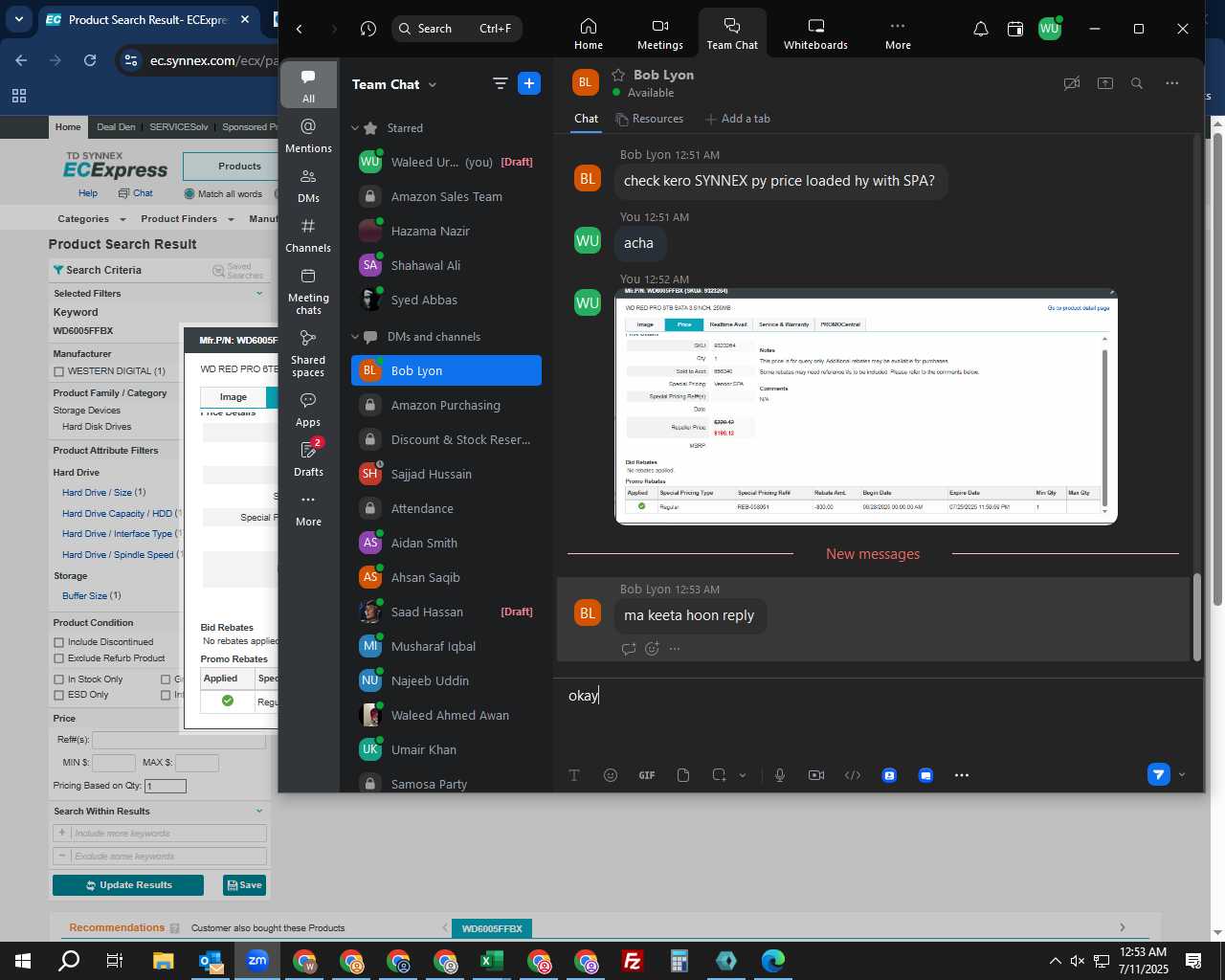This screenshot has width=1225, height=980.
Task: Open Deal Den tab in ECExpress
Action: coord(116,126)
